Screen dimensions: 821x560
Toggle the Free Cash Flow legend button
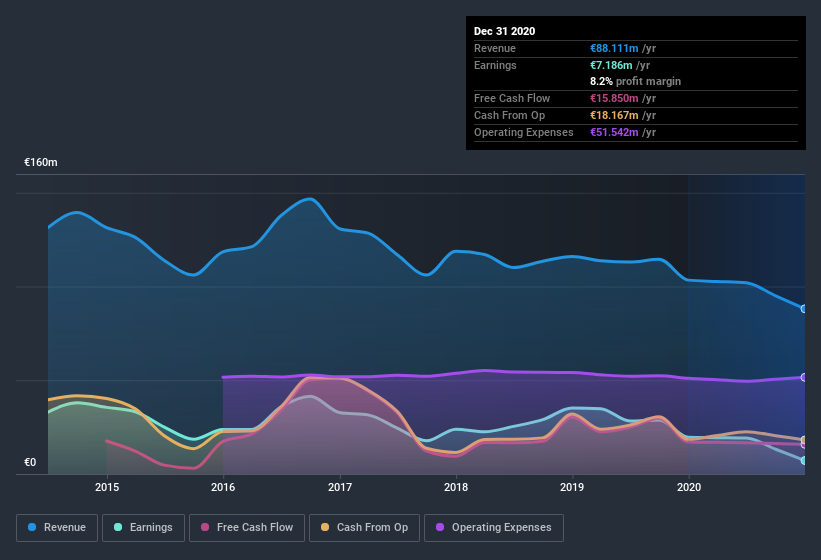[247, 528]
